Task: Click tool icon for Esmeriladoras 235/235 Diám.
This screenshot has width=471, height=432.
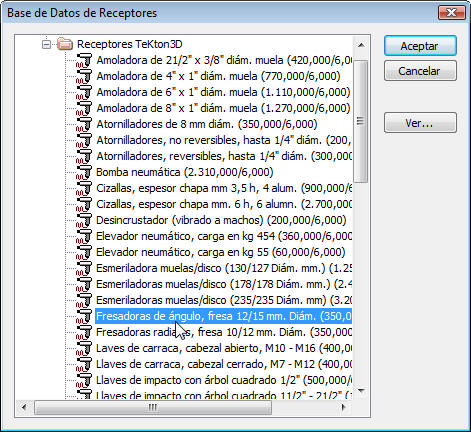Action: click(x=84, y=300)
